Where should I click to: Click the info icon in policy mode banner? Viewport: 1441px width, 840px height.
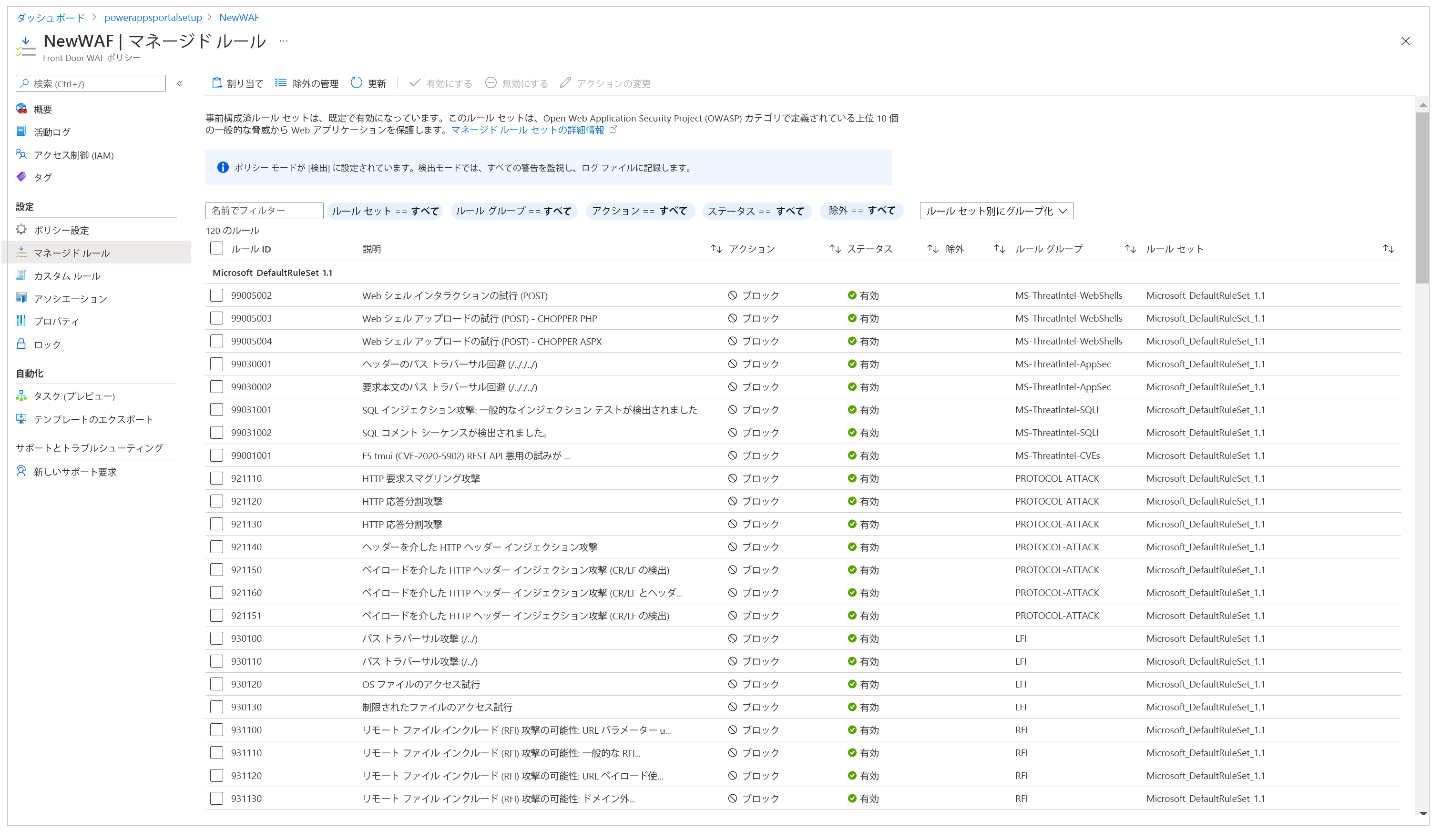click(x=223, y=167)
